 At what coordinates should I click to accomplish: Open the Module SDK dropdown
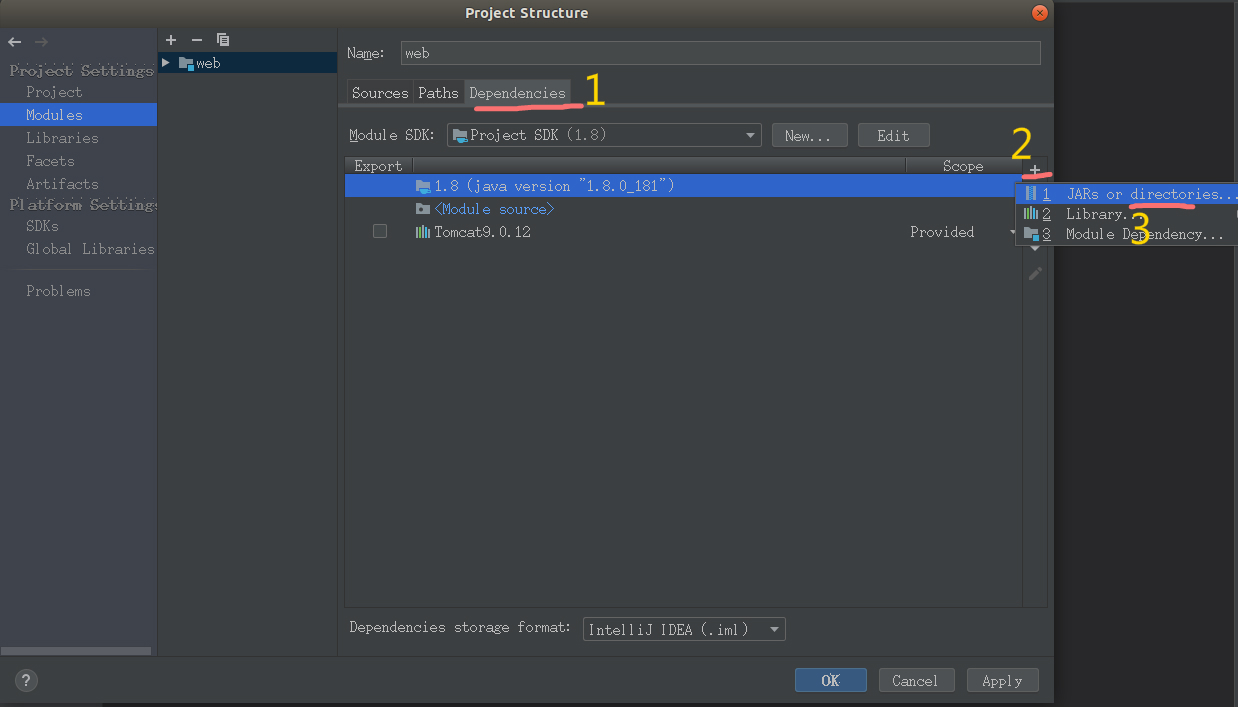pos(748,135)
